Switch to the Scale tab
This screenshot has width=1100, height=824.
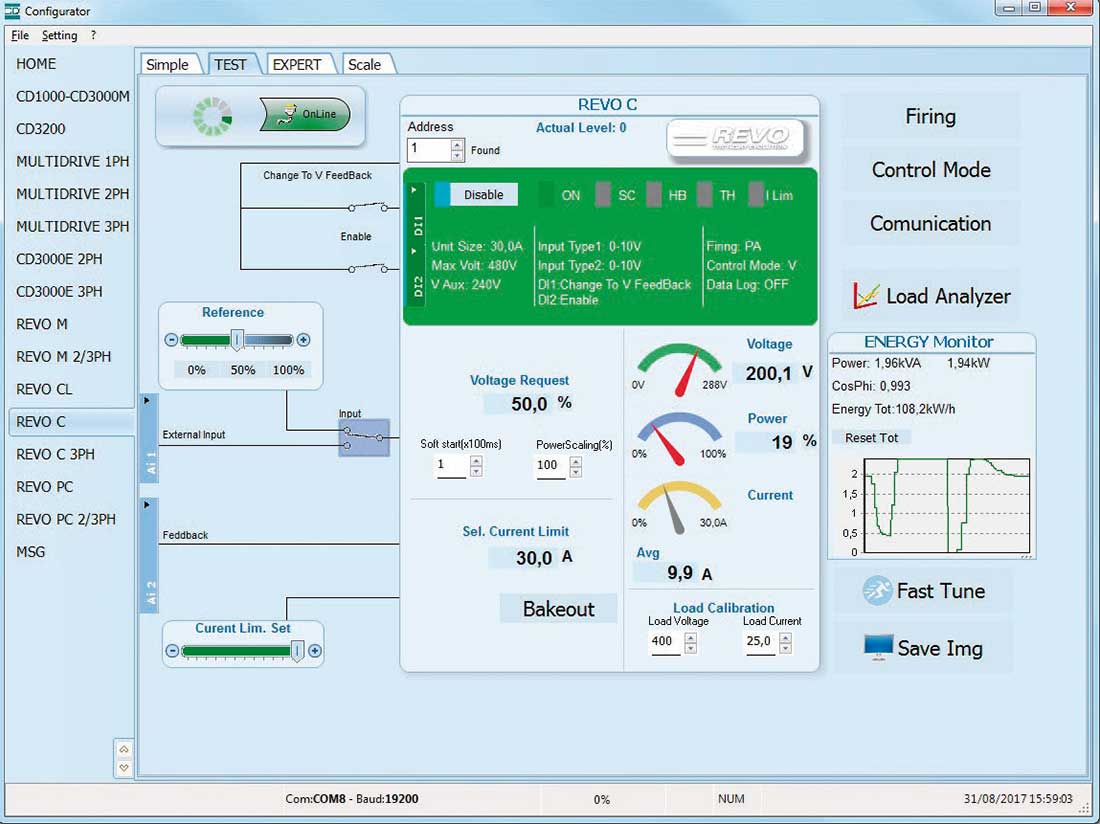point(365,65)
